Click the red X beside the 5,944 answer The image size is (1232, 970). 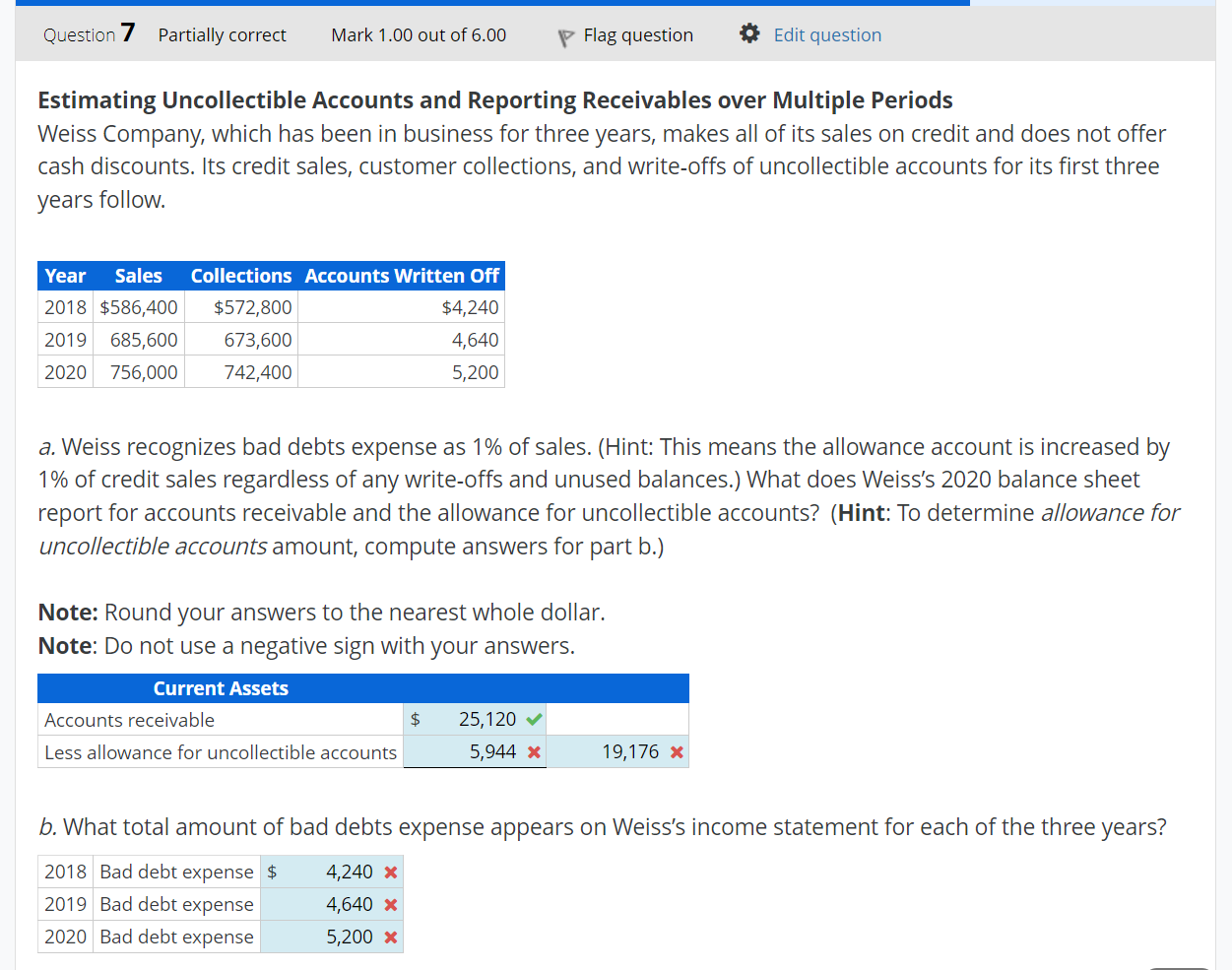pos(536,750)
